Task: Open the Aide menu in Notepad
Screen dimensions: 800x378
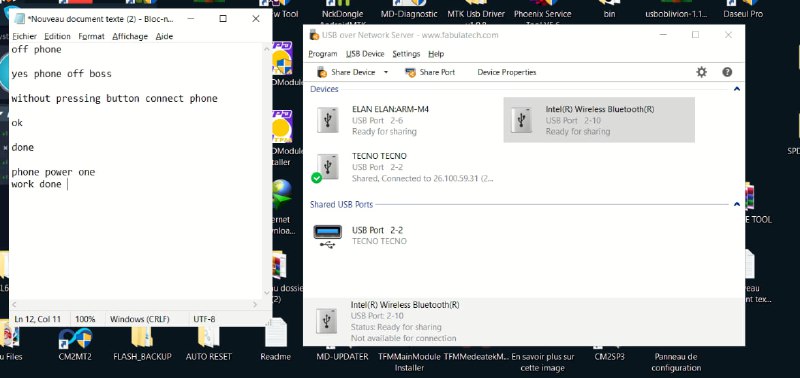Action: [x=164, y=36]
